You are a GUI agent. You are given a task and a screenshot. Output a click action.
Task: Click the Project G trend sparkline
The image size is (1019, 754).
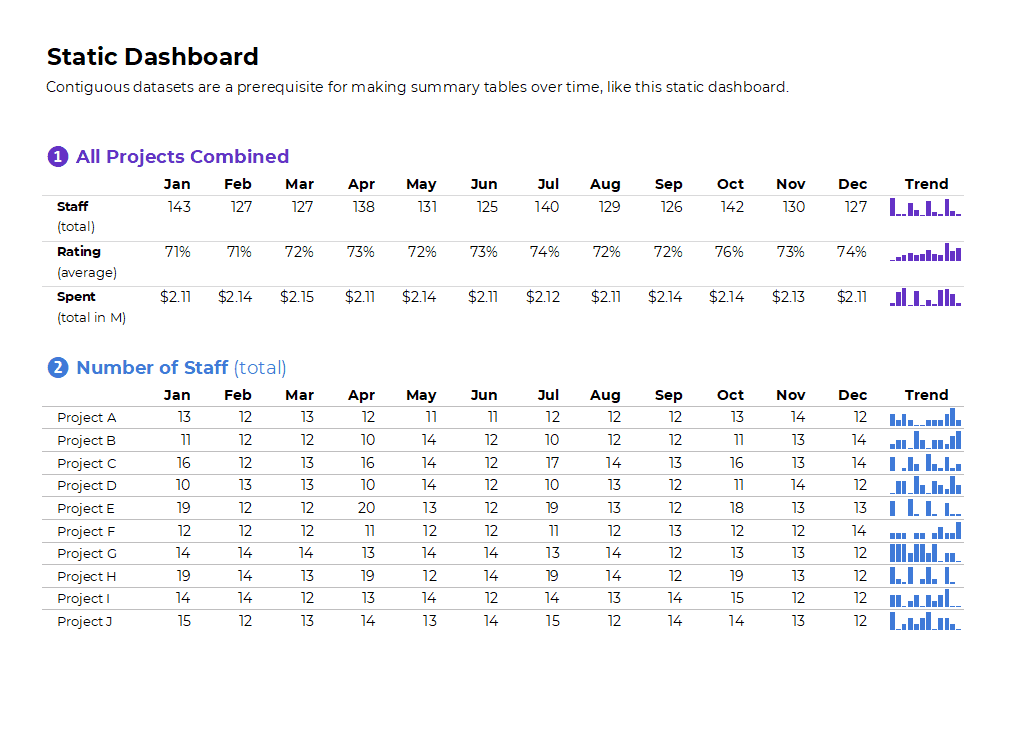coord(925,553)
